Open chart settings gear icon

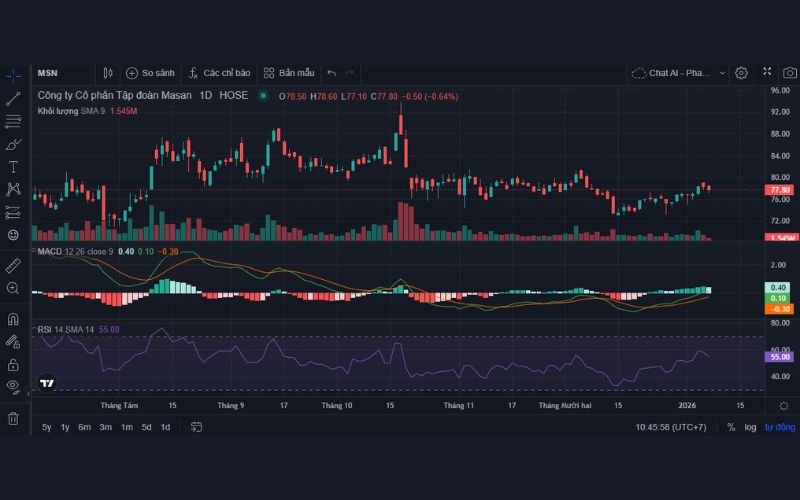tap(741, 73)
